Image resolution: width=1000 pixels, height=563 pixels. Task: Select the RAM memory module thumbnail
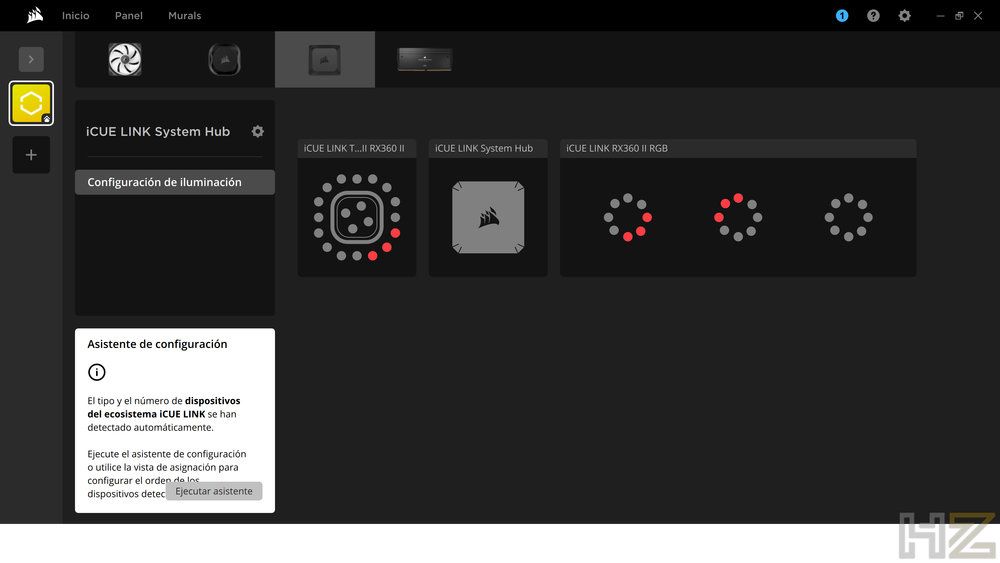(x=425, y=60)
